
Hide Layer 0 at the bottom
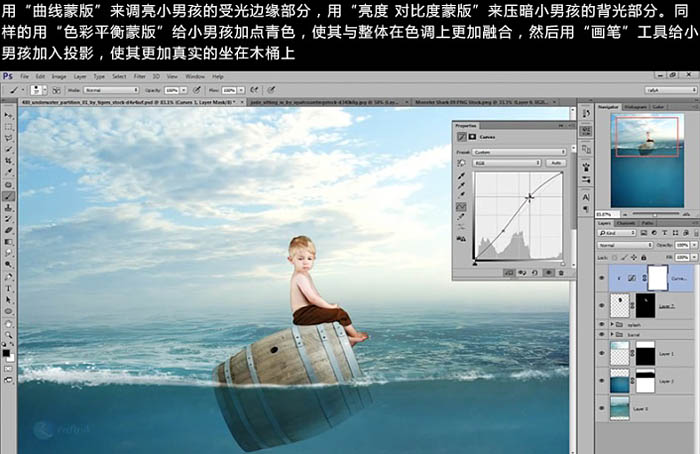(602, 408)
